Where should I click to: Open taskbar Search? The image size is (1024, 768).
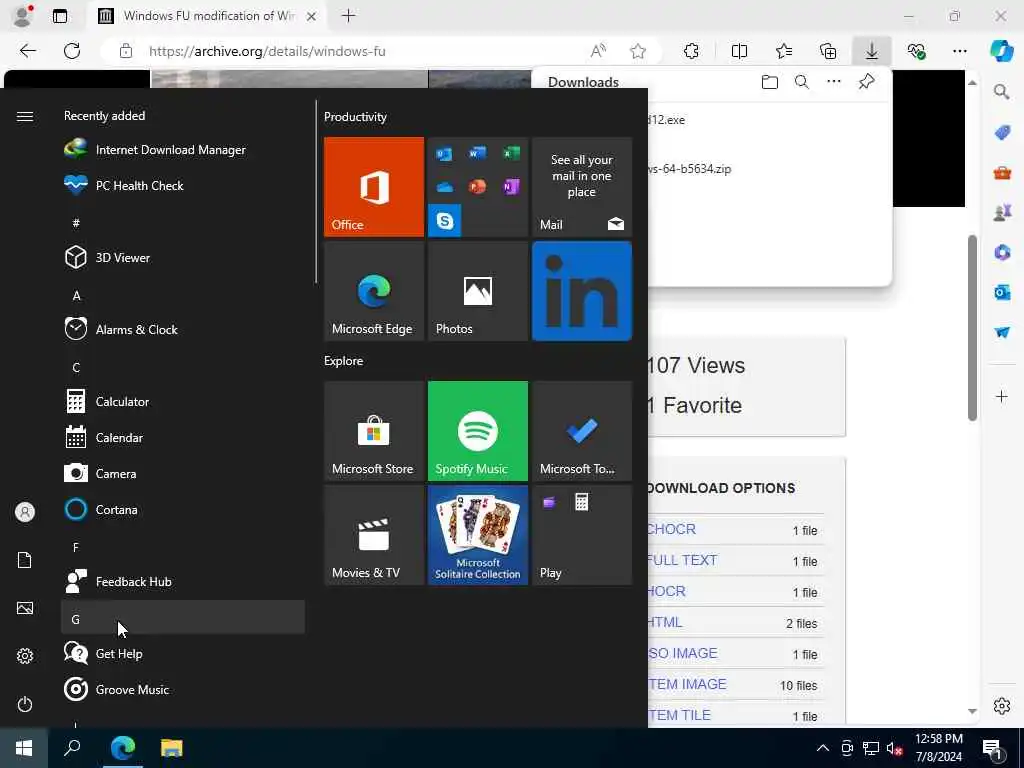pos(72,748)
